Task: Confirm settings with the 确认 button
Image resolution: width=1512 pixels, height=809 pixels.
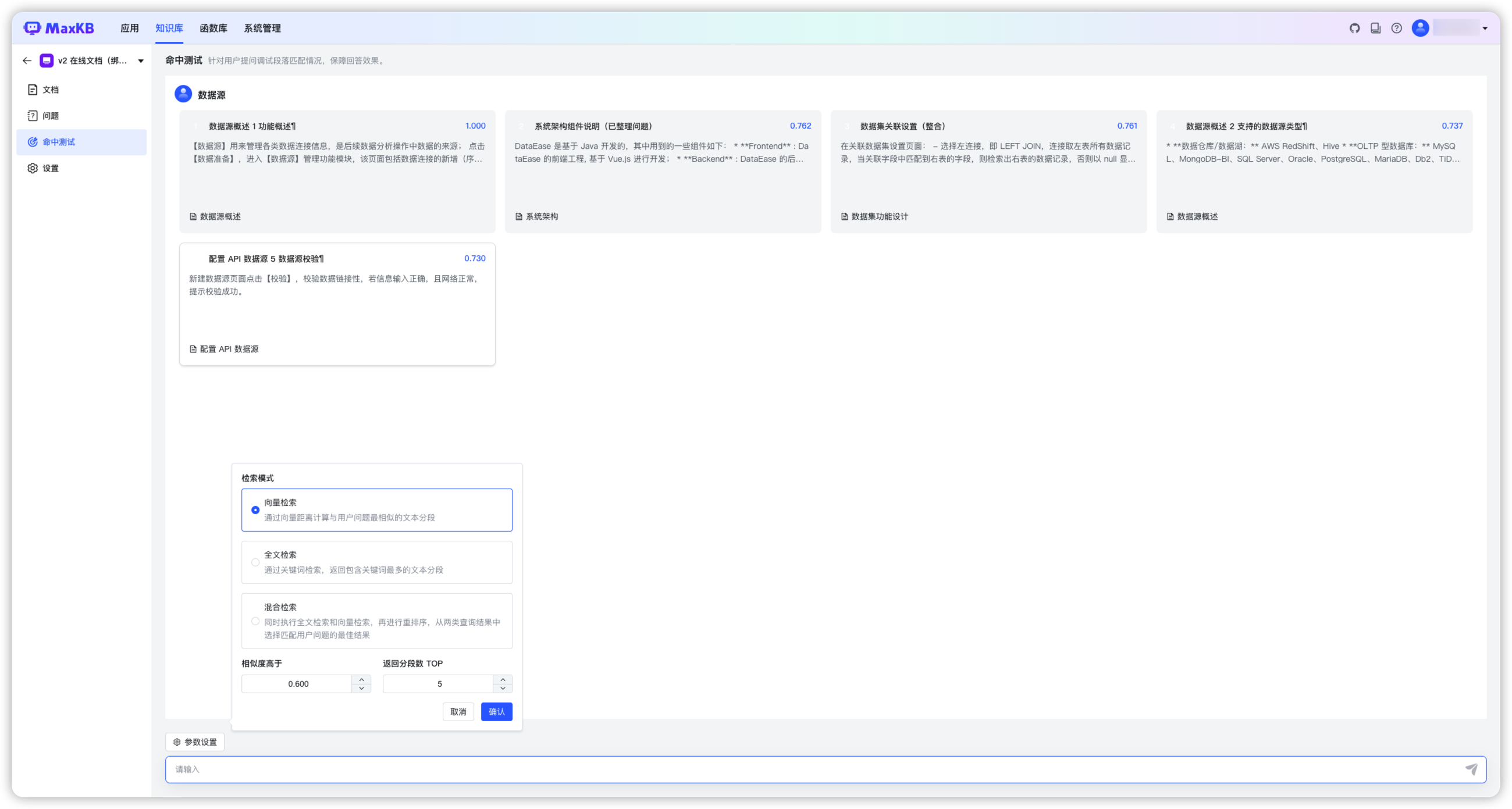Action: pyautogui.click(x=496, y=712)
